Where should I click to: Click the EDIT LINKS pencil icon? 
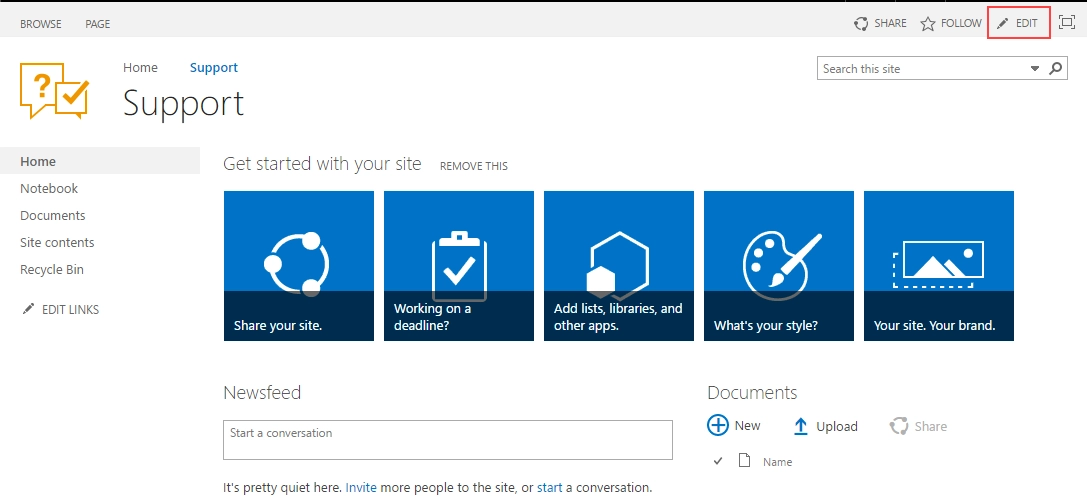(28, 309)
